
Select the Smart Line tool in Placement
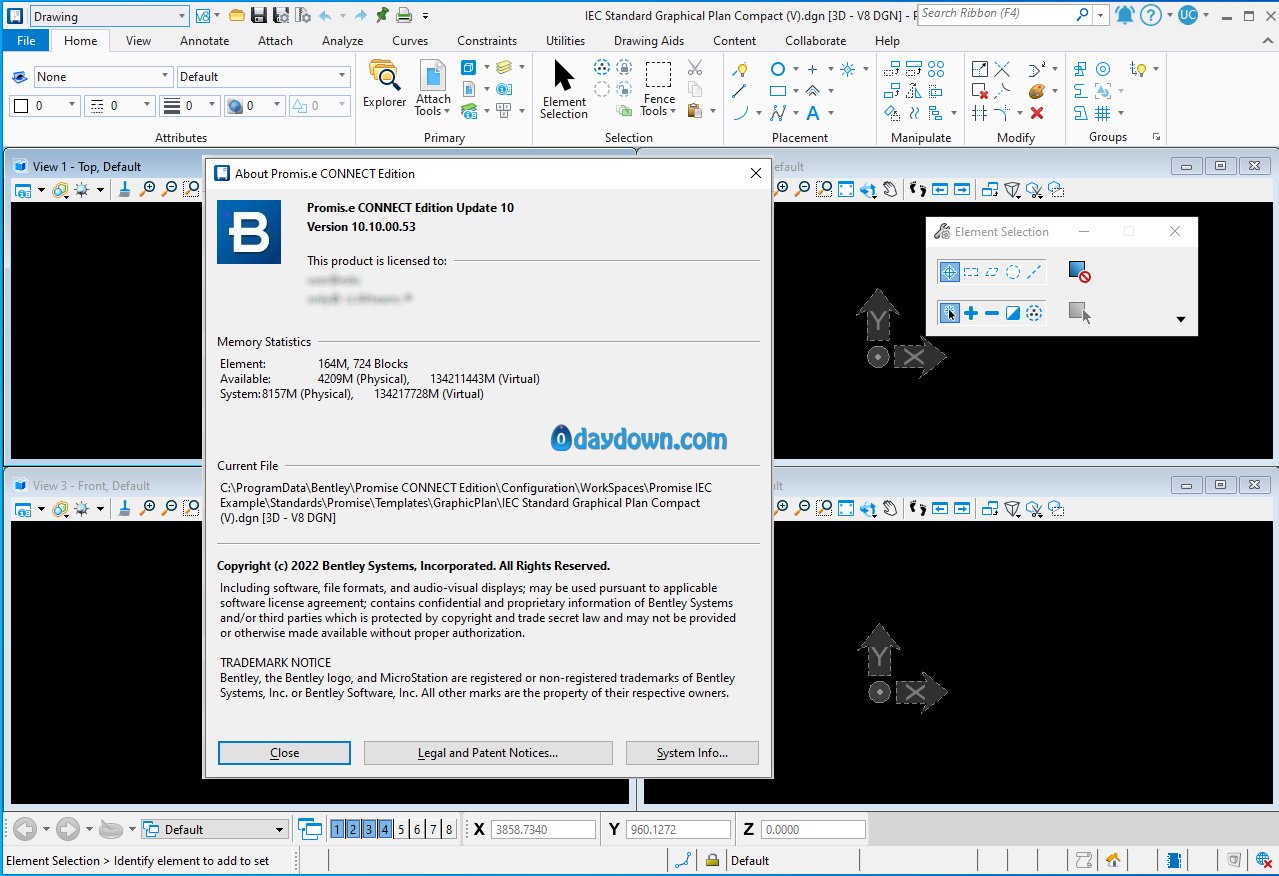pyautogui.click(x=778, y=113)
